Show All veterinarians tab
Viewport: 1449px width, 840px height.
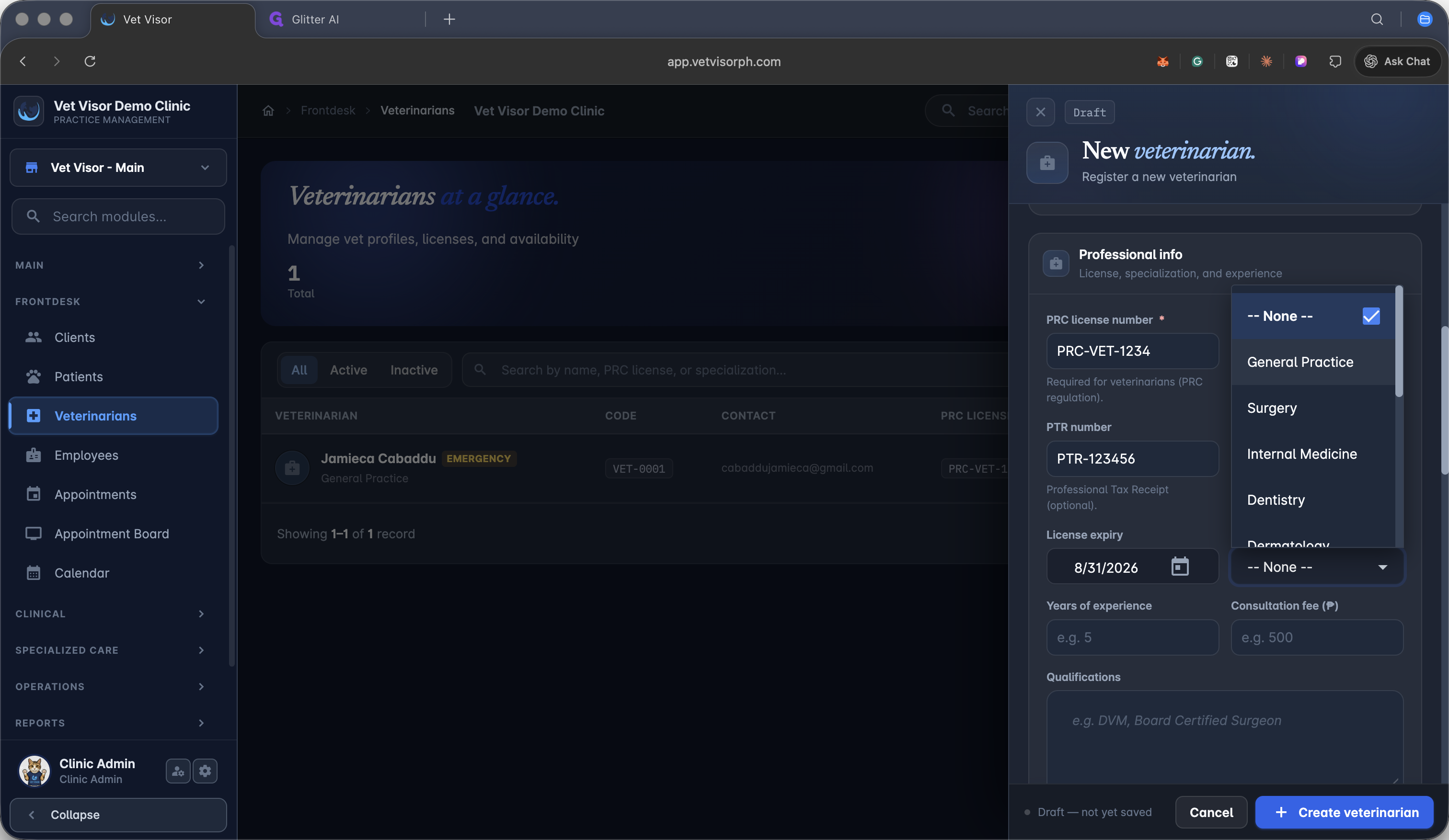coord(299,369)
